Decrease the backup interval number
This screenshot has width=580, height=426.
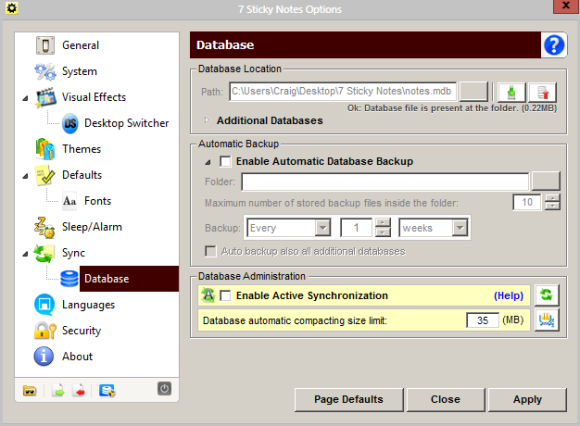[383, 232]
